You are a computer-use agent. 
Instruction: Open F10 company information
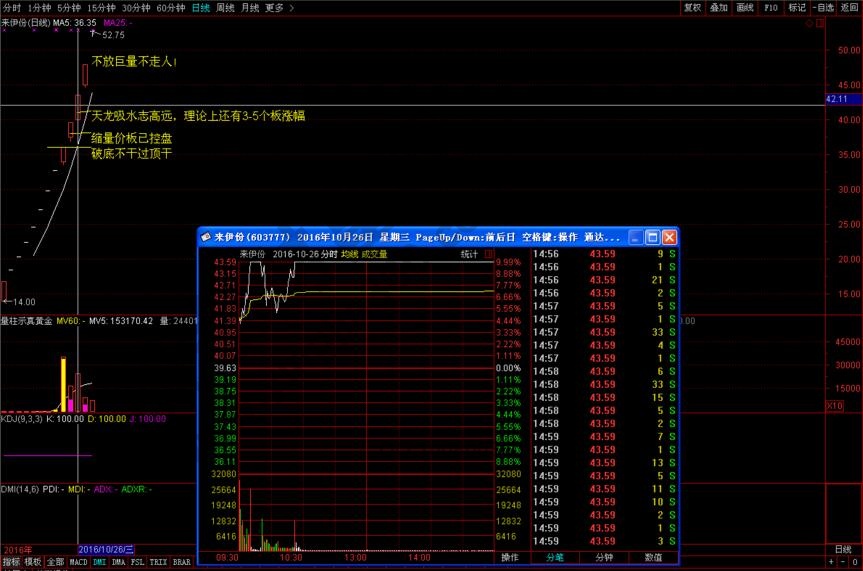click(x=770, y=7)
